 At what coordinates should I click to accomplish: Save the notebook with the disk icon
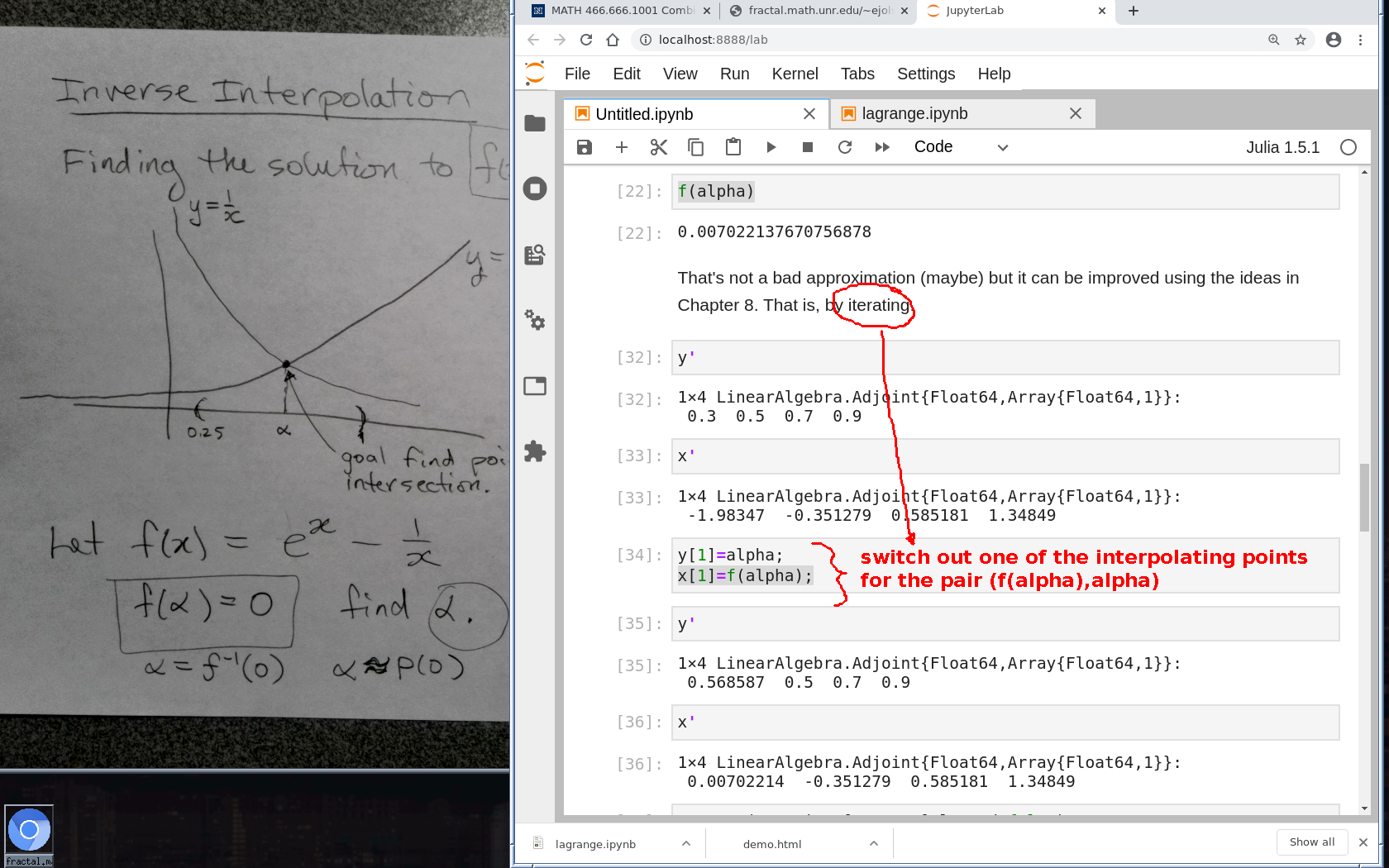click(x=585, y=147)
